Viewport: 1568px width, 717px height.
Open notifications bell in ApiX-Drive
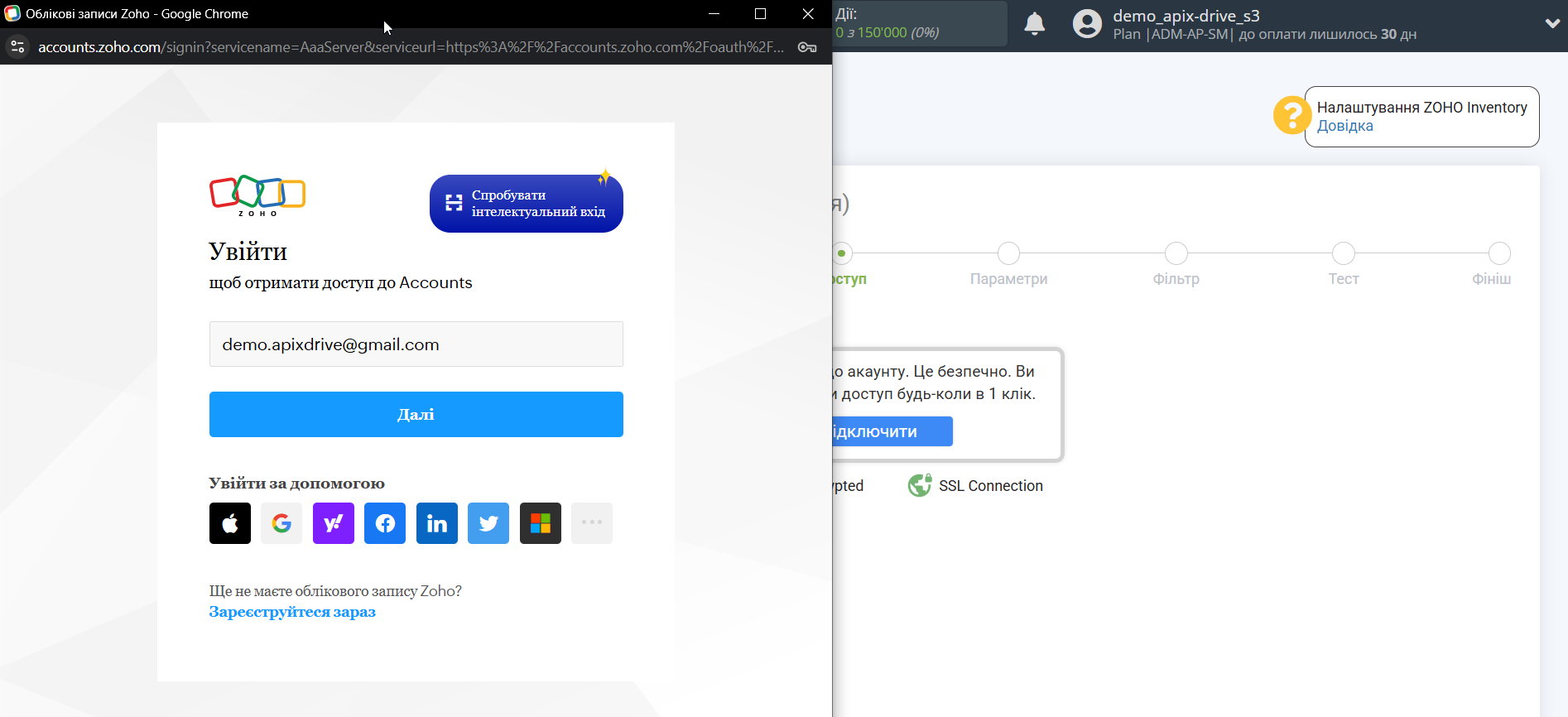(1035, 24)
